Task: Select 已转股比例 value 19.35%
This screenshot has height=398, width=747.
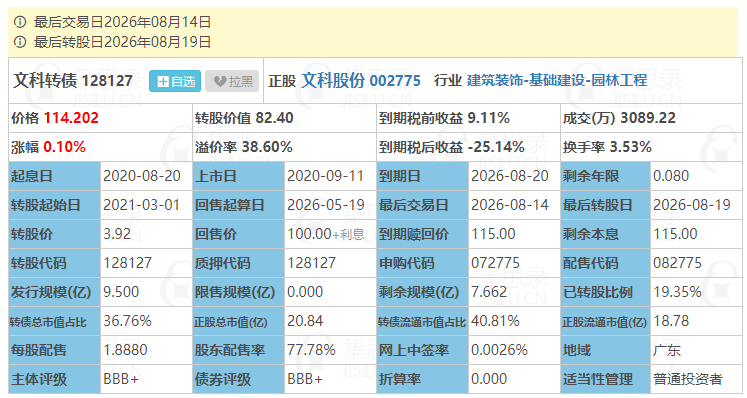Action: coord(677,292)
